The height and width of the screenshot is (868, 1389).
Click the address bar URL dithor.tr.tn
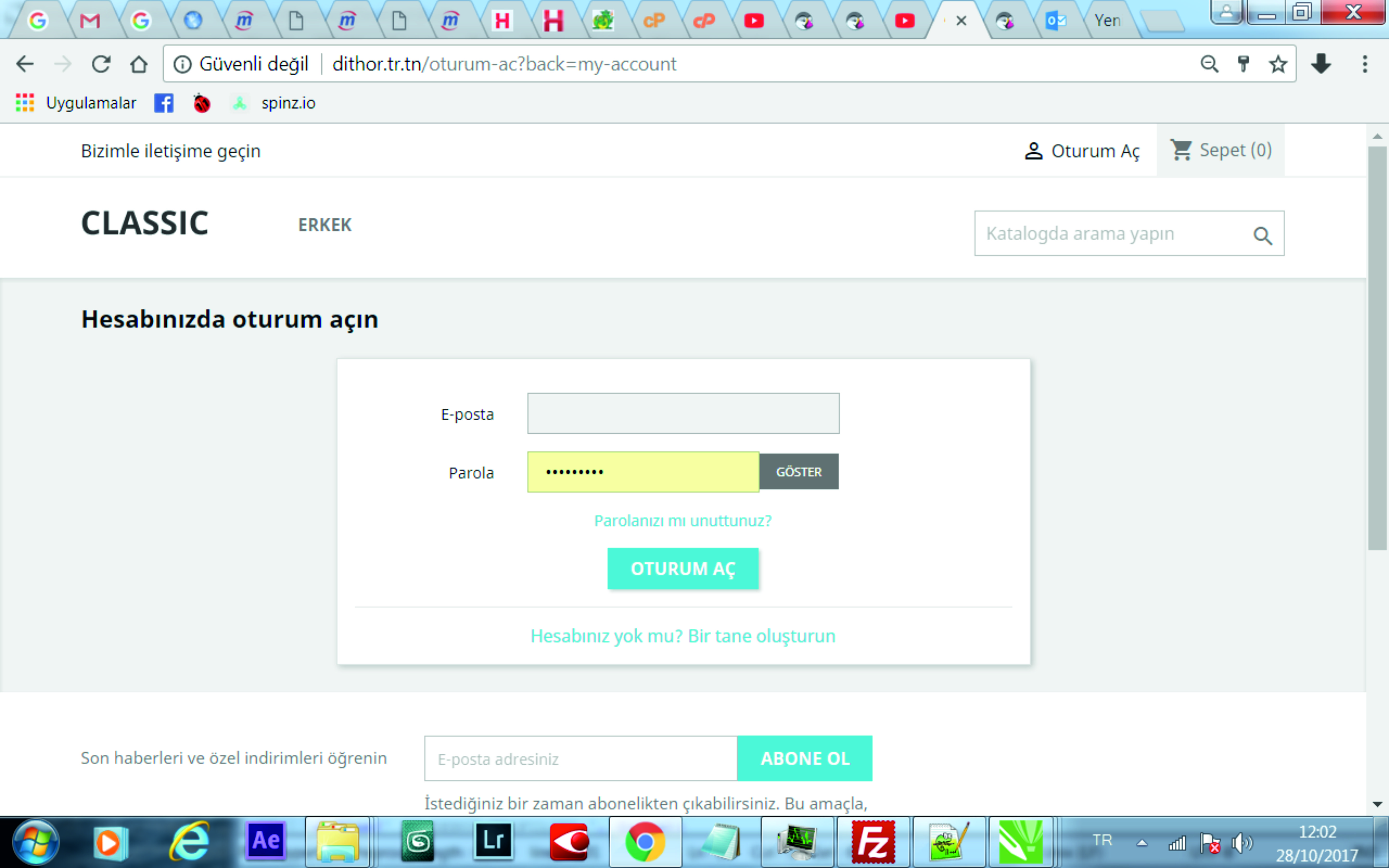[504, 64]
